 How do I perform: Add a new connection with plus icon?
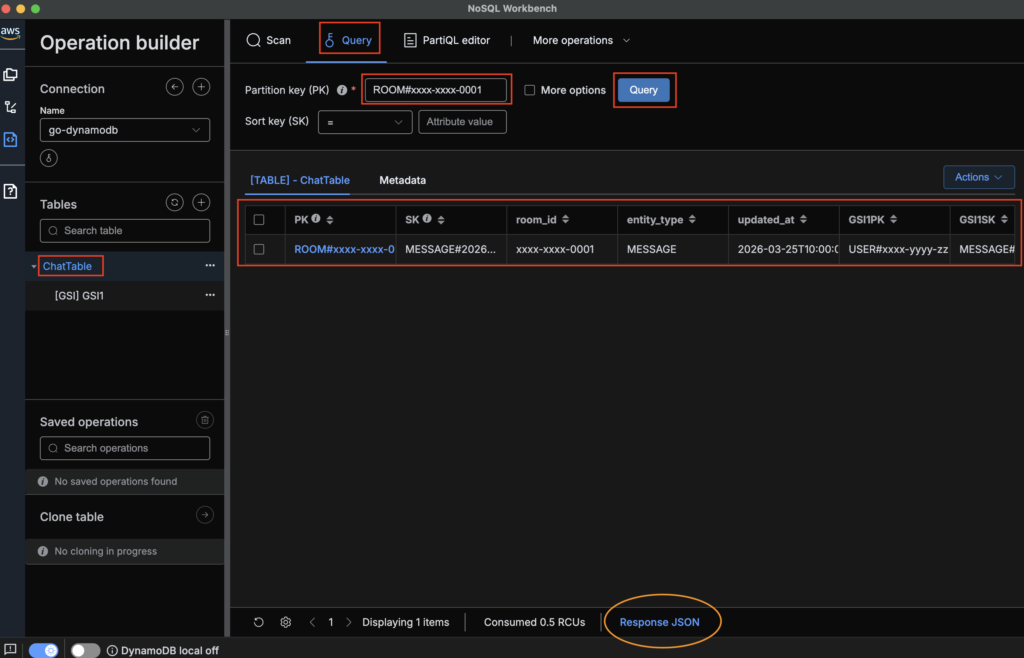point(201,88)
